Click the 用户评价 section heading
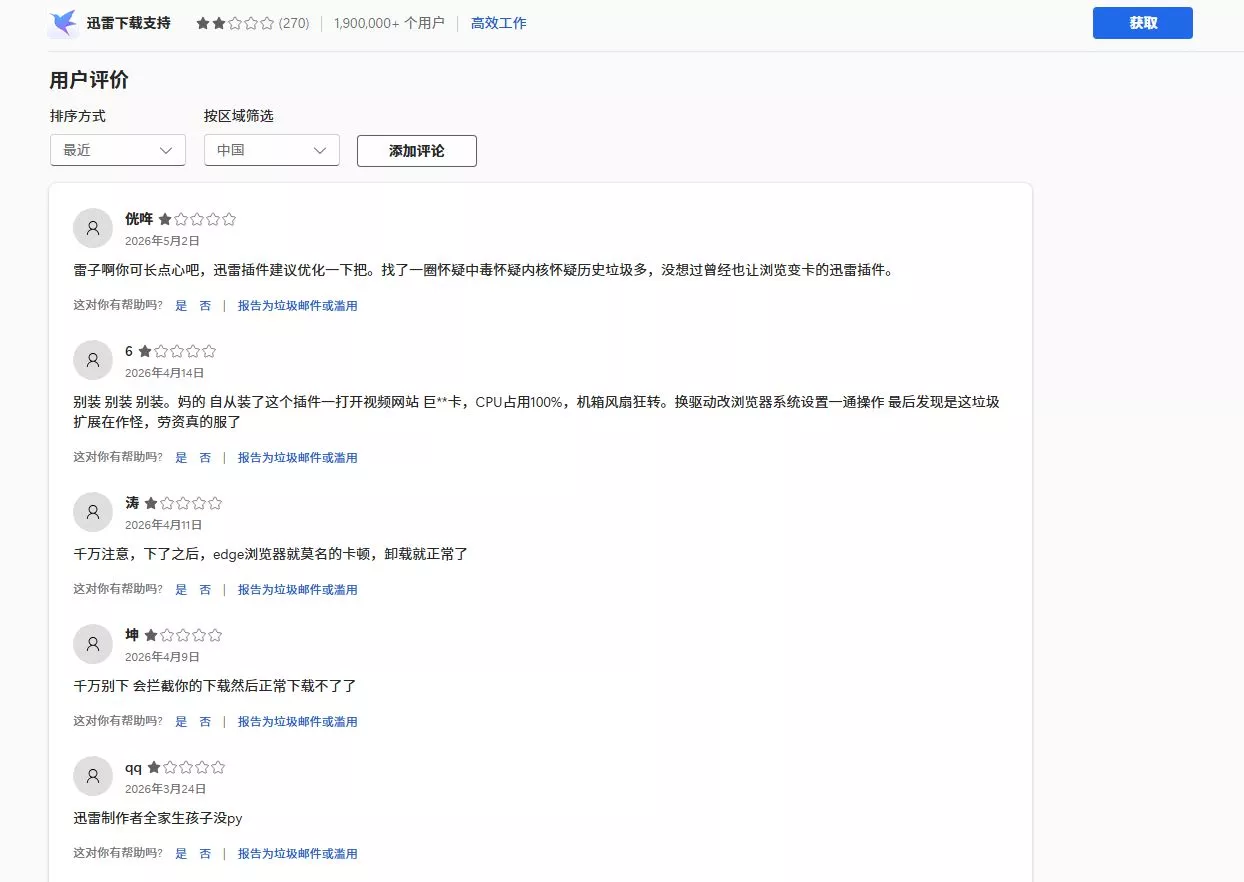Image resolution: width=1244 pixels, height=882 pixels. click(89, 81)
